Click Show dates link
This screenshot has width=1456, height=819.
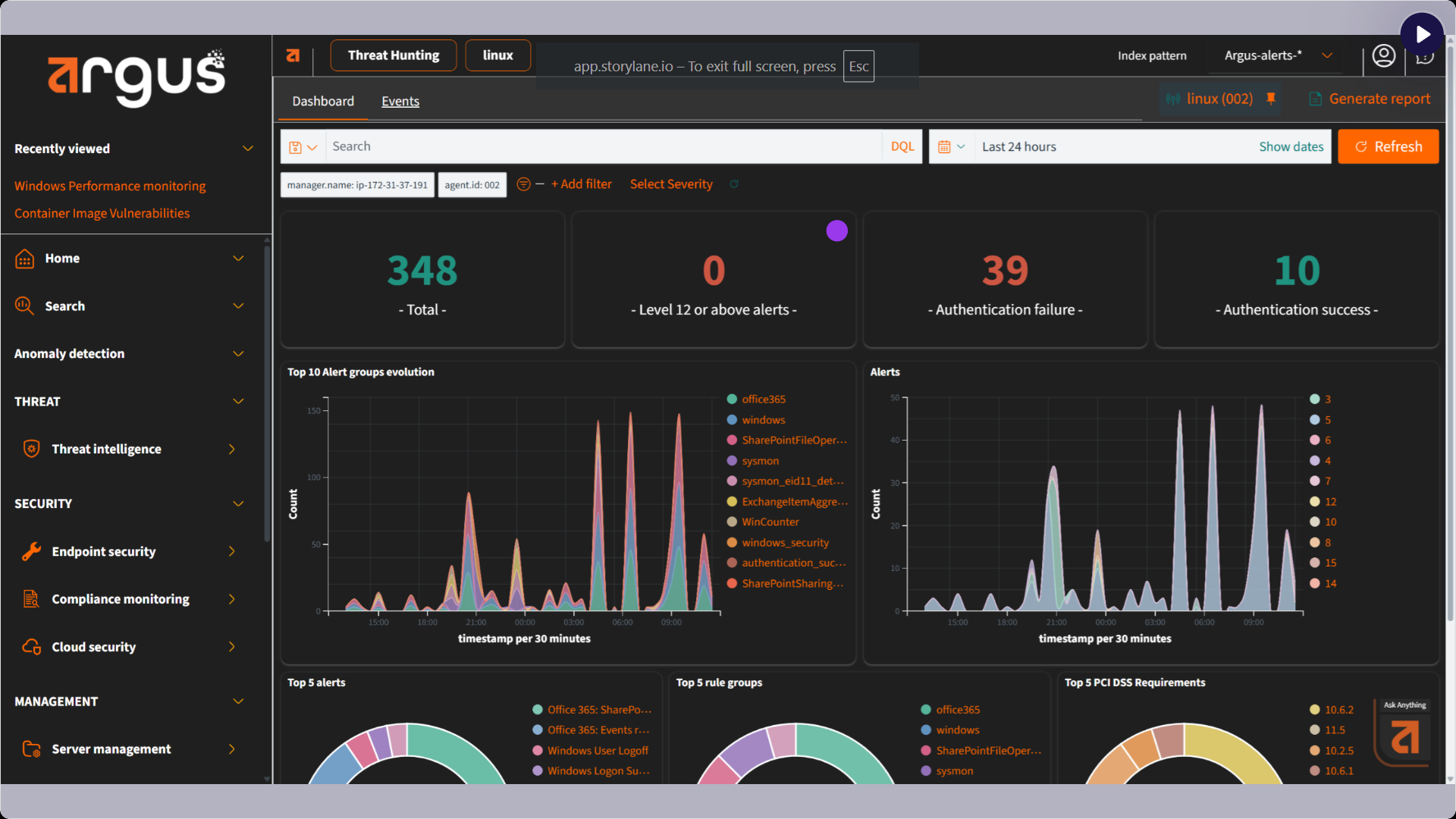click(x=1291, y=147)
